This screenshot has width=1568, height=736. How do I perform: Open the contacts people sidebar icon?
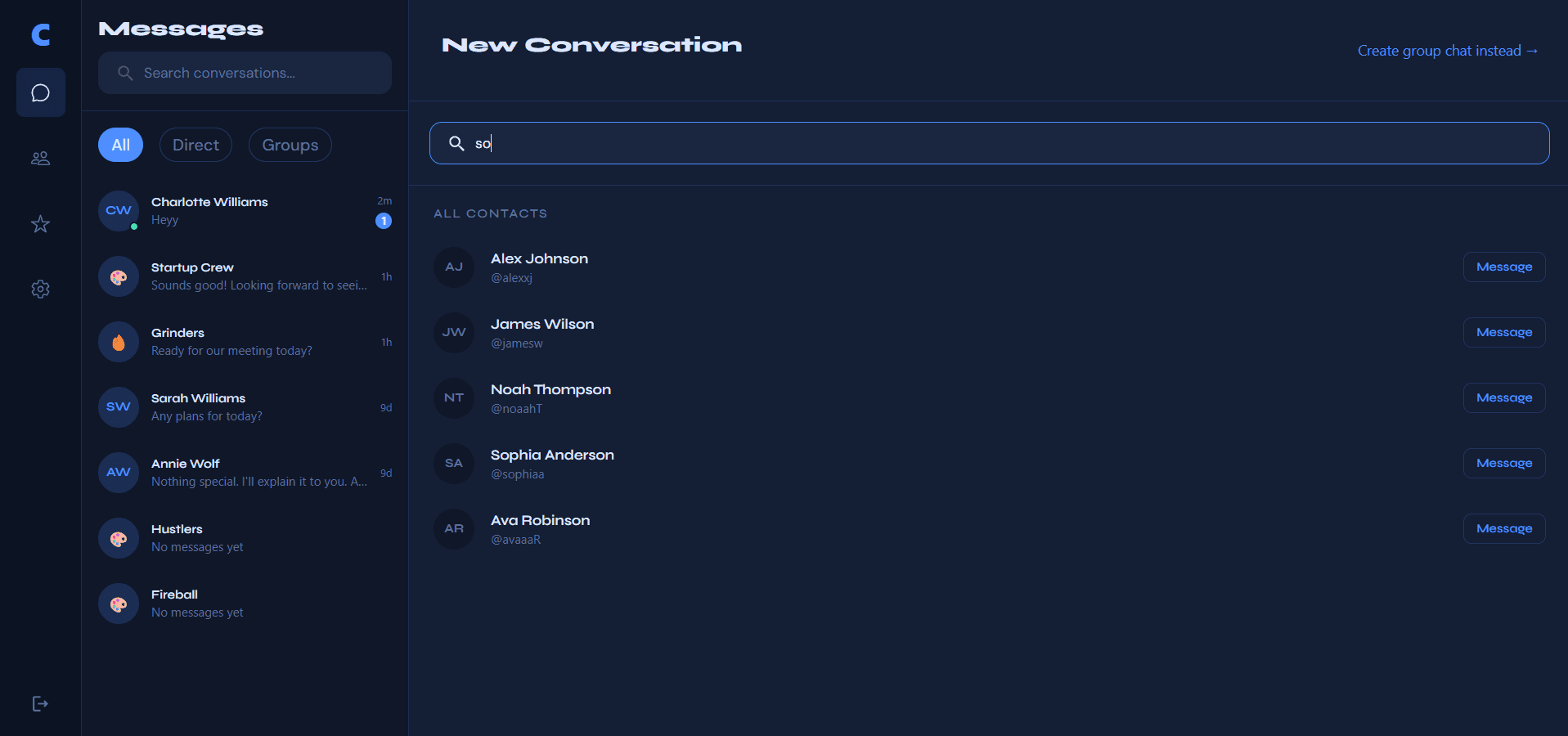[x=41, y=158]
